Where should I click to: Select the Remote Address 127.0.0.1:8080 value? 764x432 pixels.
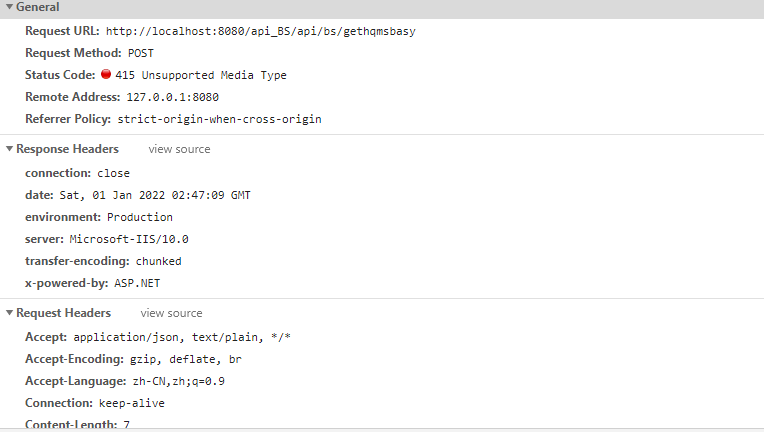pyautogui.click(x=172, y=97)
